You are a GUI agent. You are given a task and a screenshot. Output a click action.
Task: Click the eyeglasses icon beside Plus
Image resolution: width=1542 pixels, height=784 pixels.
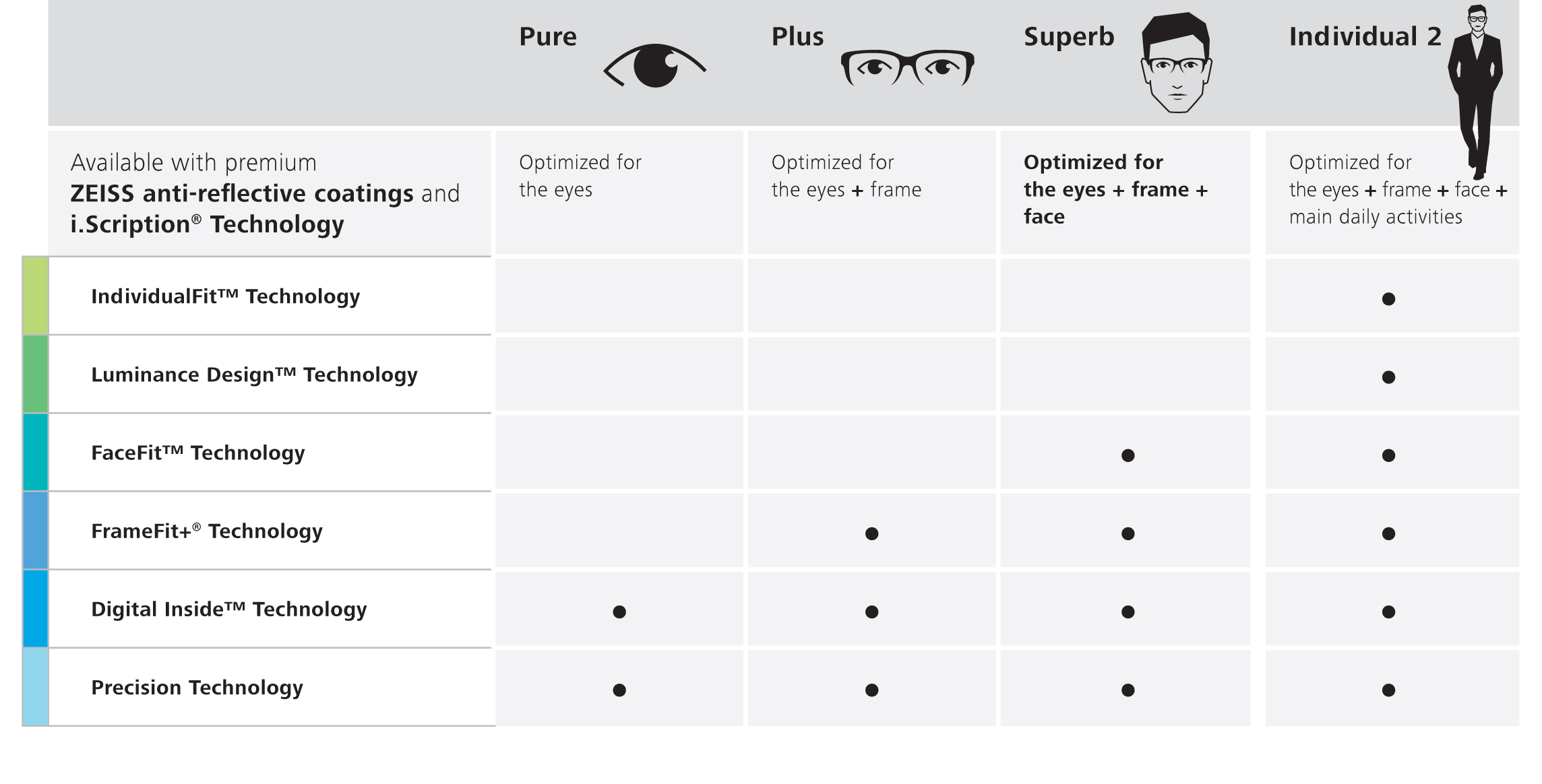coord(907,68)
